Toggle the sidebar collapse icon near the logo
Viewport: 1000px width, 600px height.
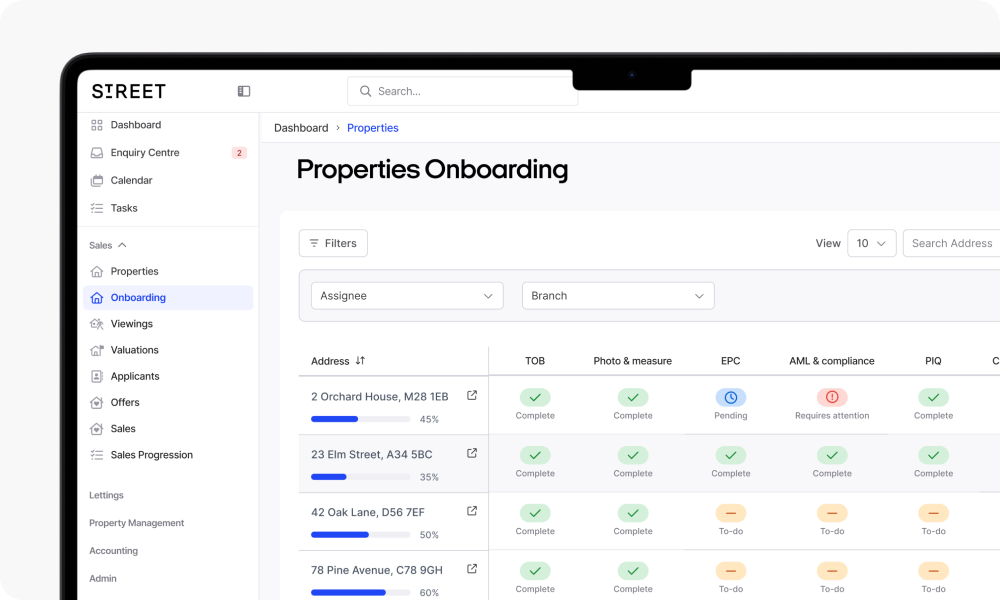(x=243, y=90)
